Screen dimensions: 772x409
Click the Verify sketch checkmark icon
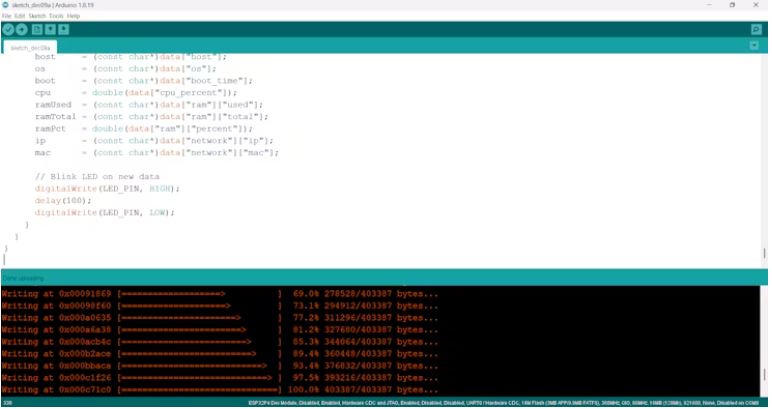click(x=8, y=30)
